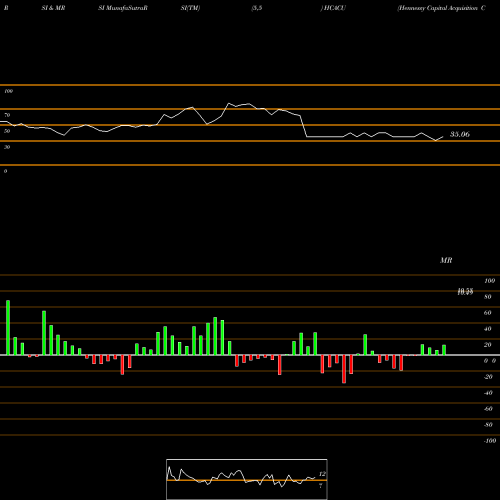Click the '-100' label on MR axis
500x500 pixels.
pyautogui.click(x=490, y=441)
